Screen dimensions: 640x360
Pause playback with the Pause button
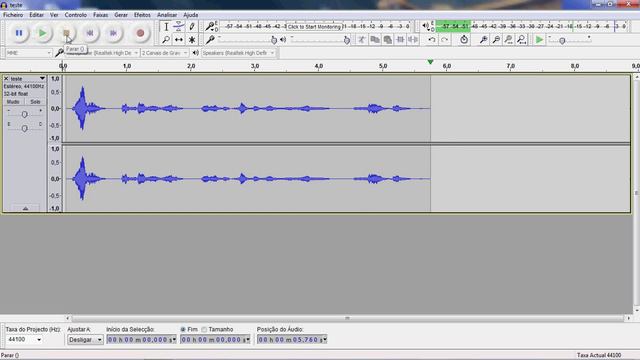point(19,33)
